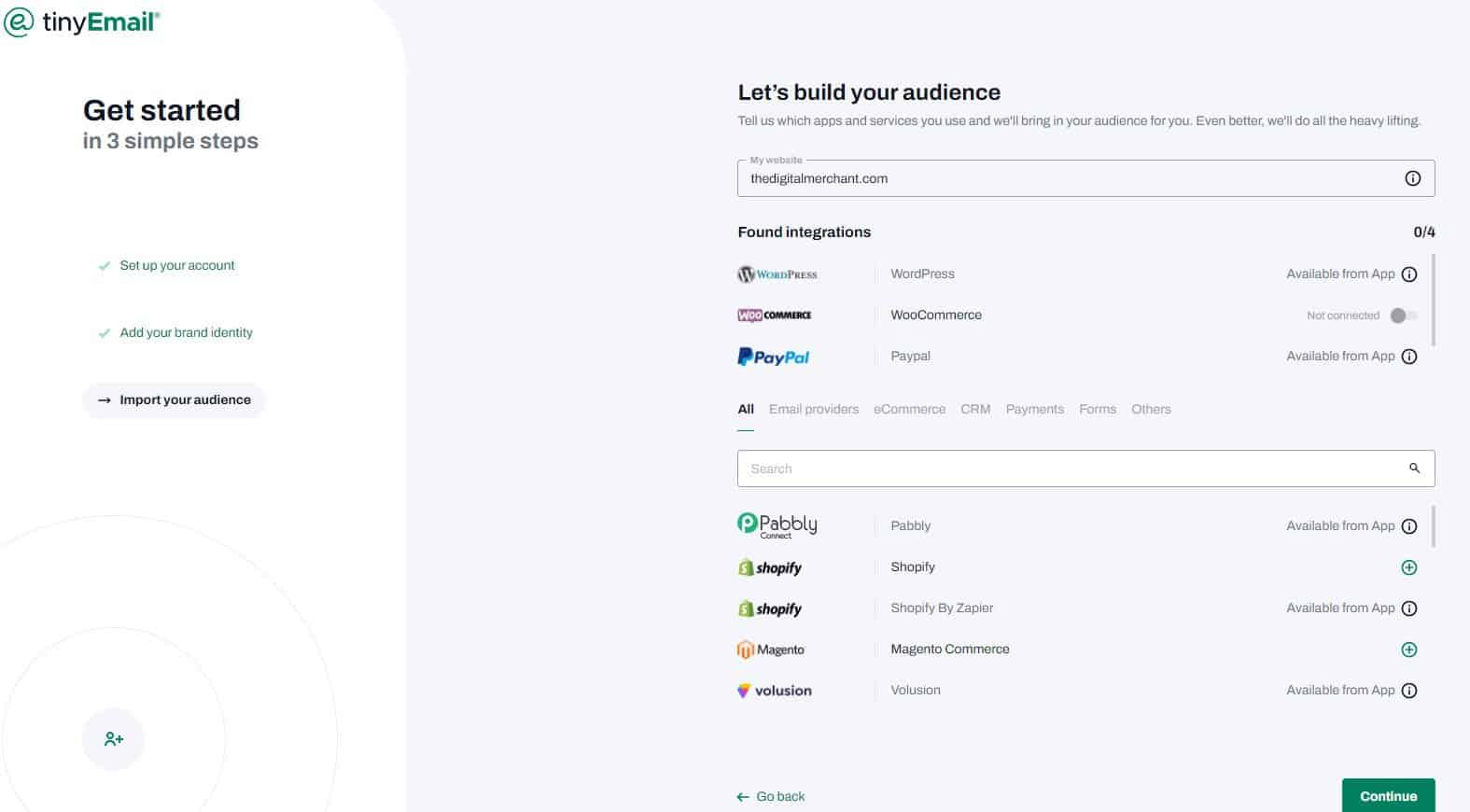Open the Import your audience step

point(174,399)
